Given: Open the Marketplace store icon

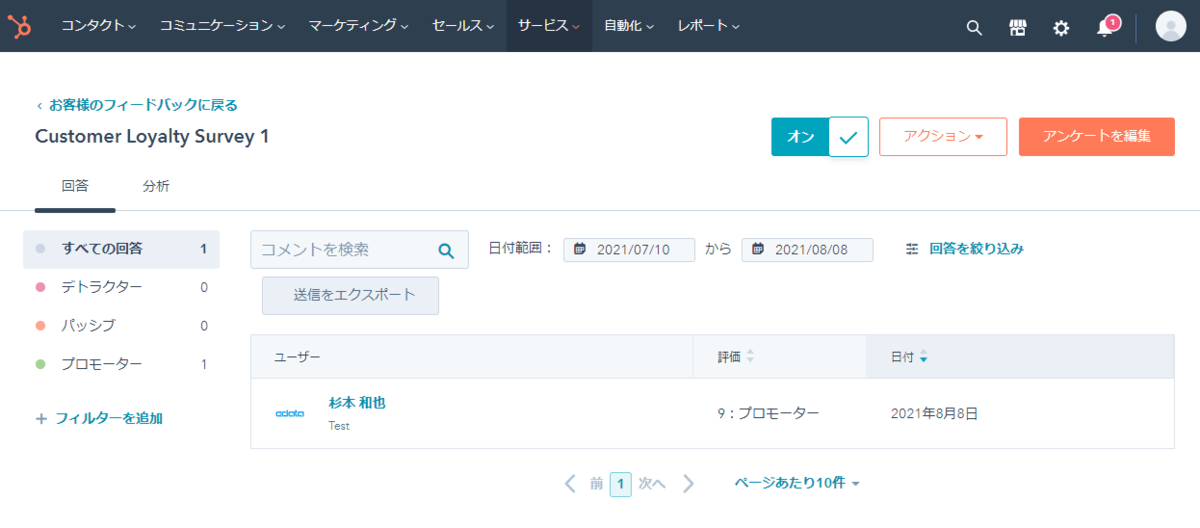Looking at the screenshot, I should [x=1018, y=28].
